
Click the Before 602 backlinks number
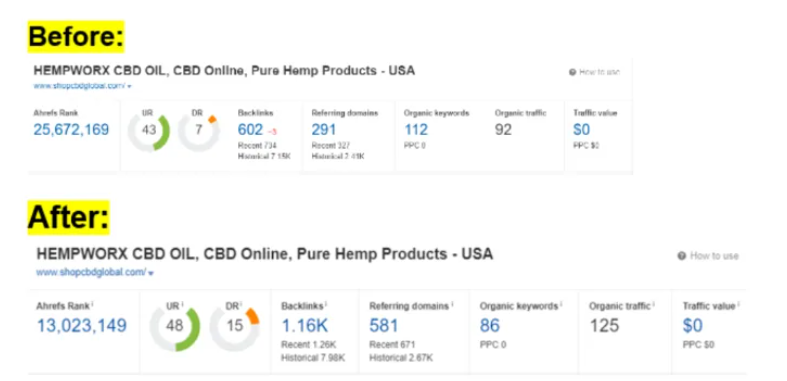250,130
